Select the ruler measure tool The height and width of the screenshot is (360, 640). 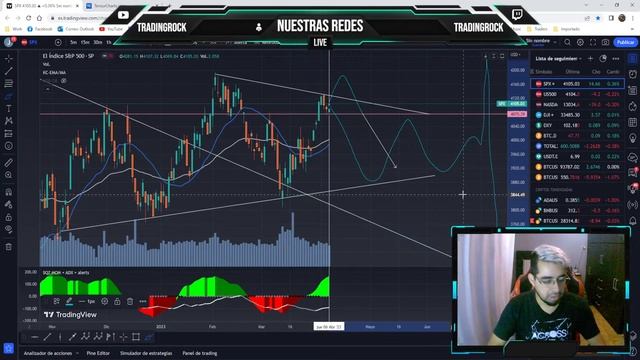(9, 163)
